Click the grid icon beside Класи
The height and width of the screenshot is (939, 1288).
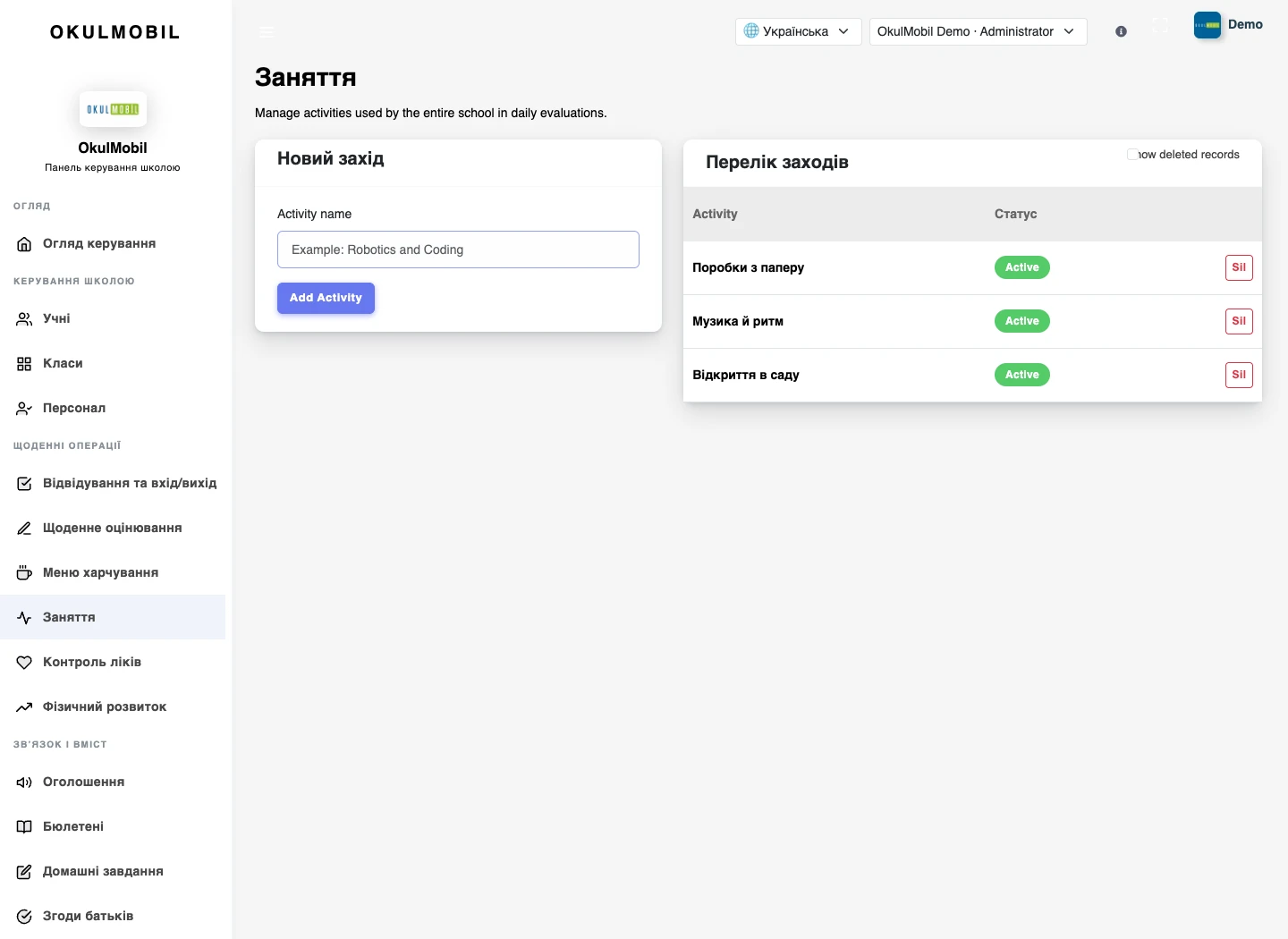[x=24, y=364]
